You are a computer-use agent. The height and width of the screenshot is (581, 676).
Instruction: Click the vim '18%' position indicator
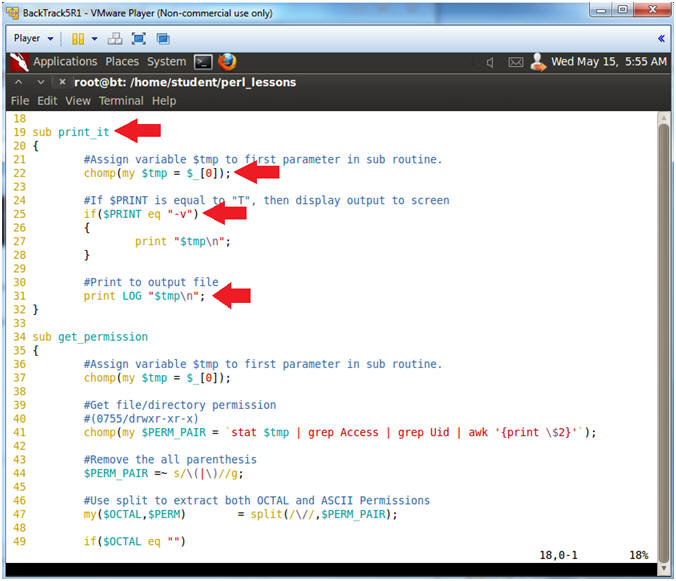pos(638,555)
